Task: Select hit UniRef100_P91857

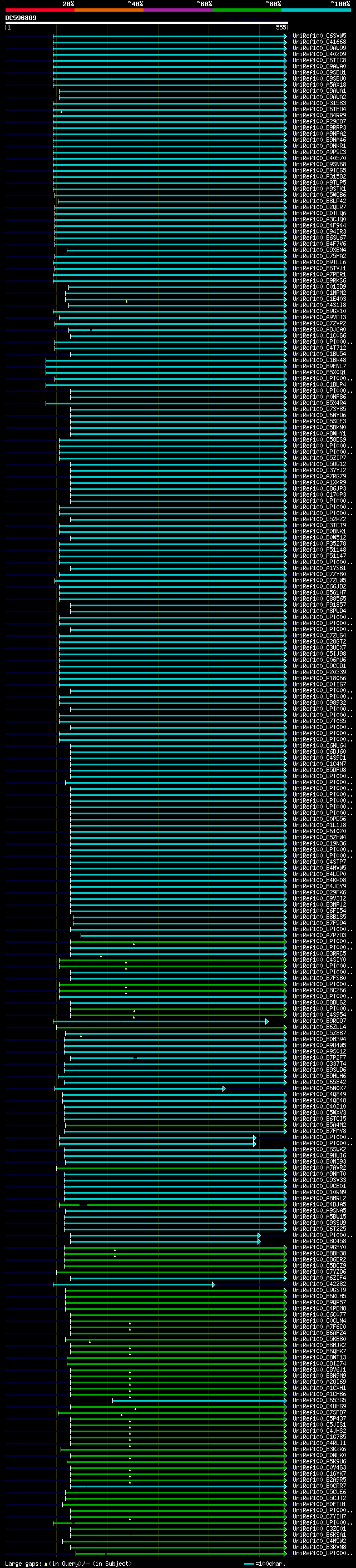Action: pos(319,605)
